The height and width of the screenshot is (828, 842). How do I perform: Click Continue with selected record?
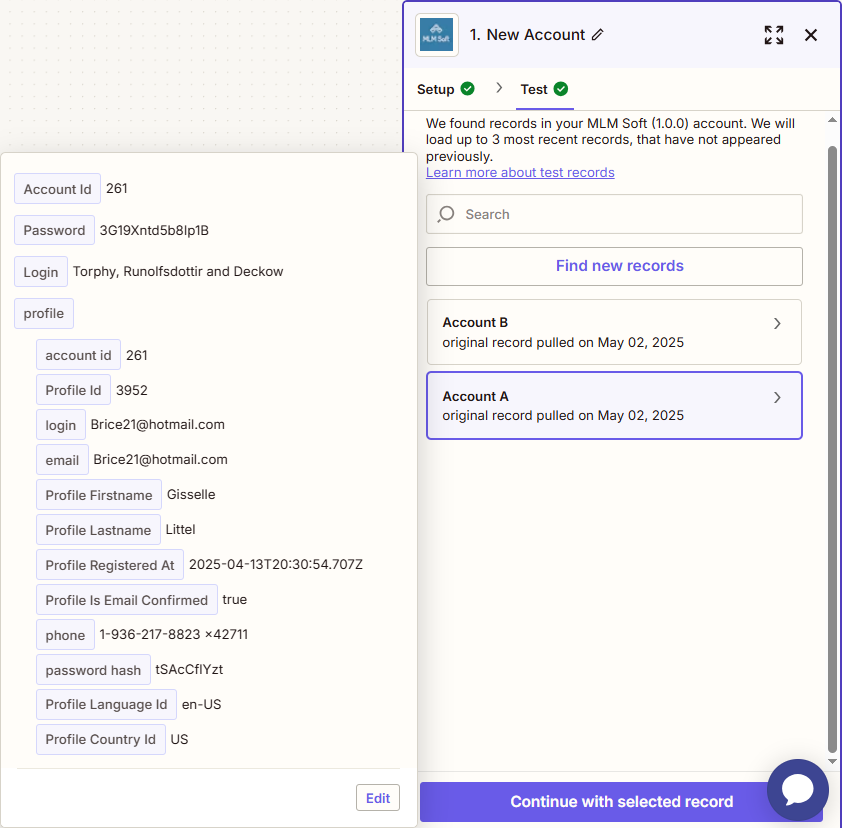point(620,802)
